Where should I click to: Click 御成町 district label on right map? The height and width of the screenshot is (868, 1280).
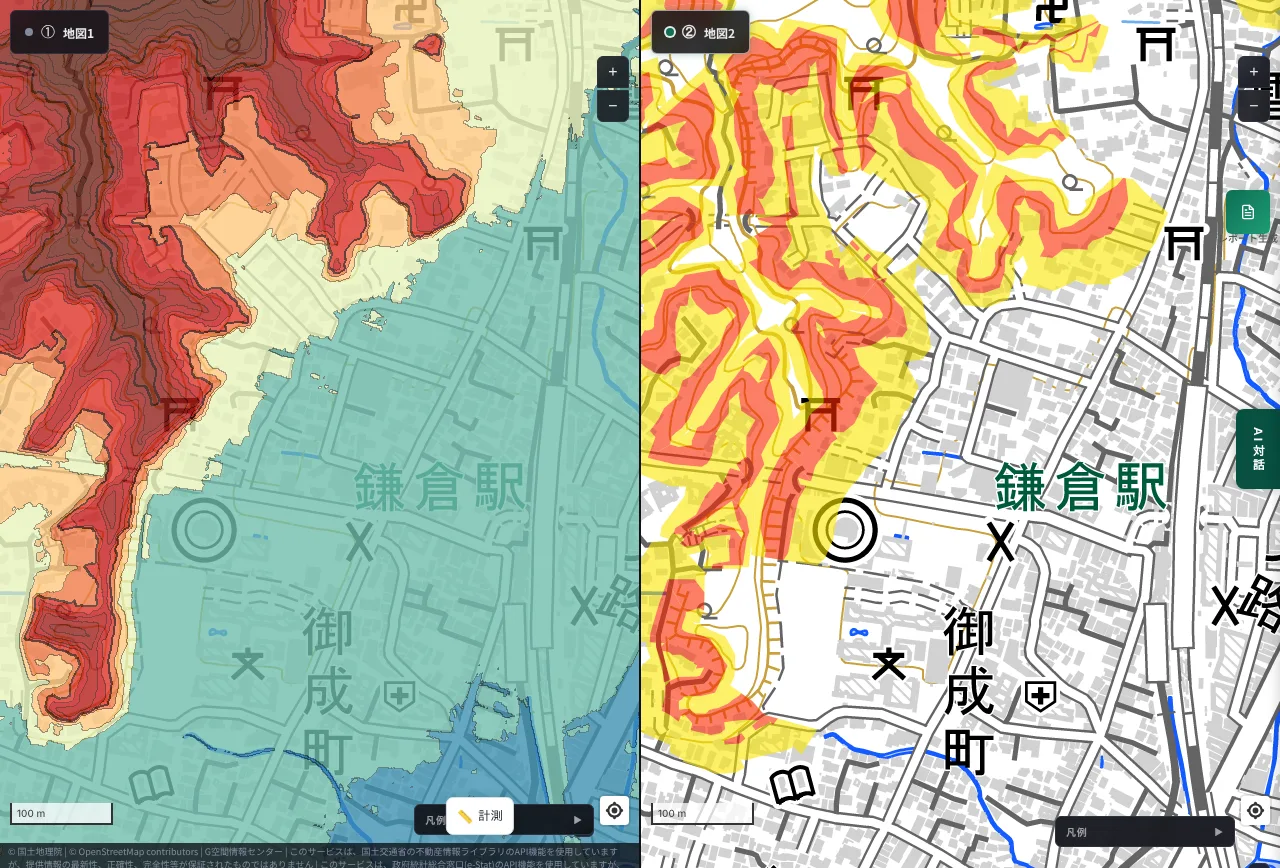coord(969,691)
